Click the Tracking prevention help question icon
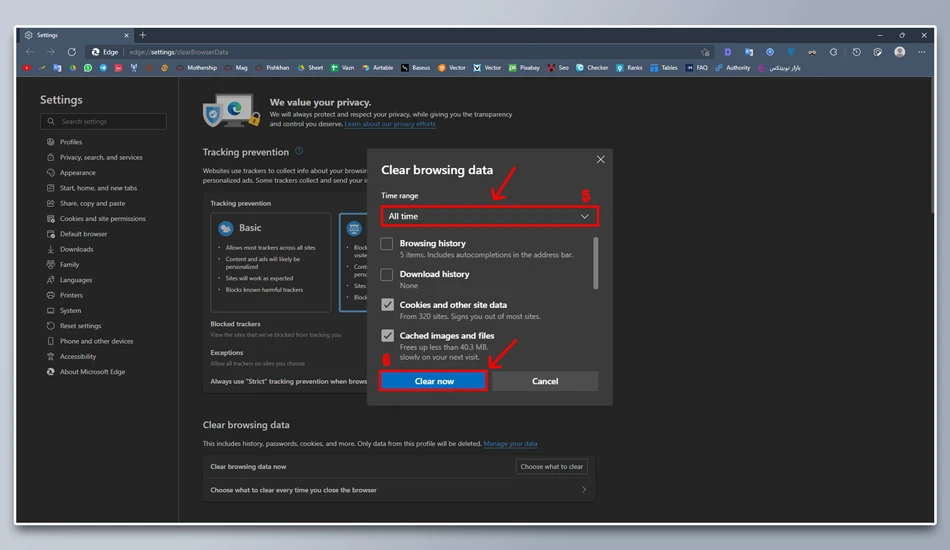The height and width of the screenshot is (550, 950). pyautogui.click(x=299, y=151)
